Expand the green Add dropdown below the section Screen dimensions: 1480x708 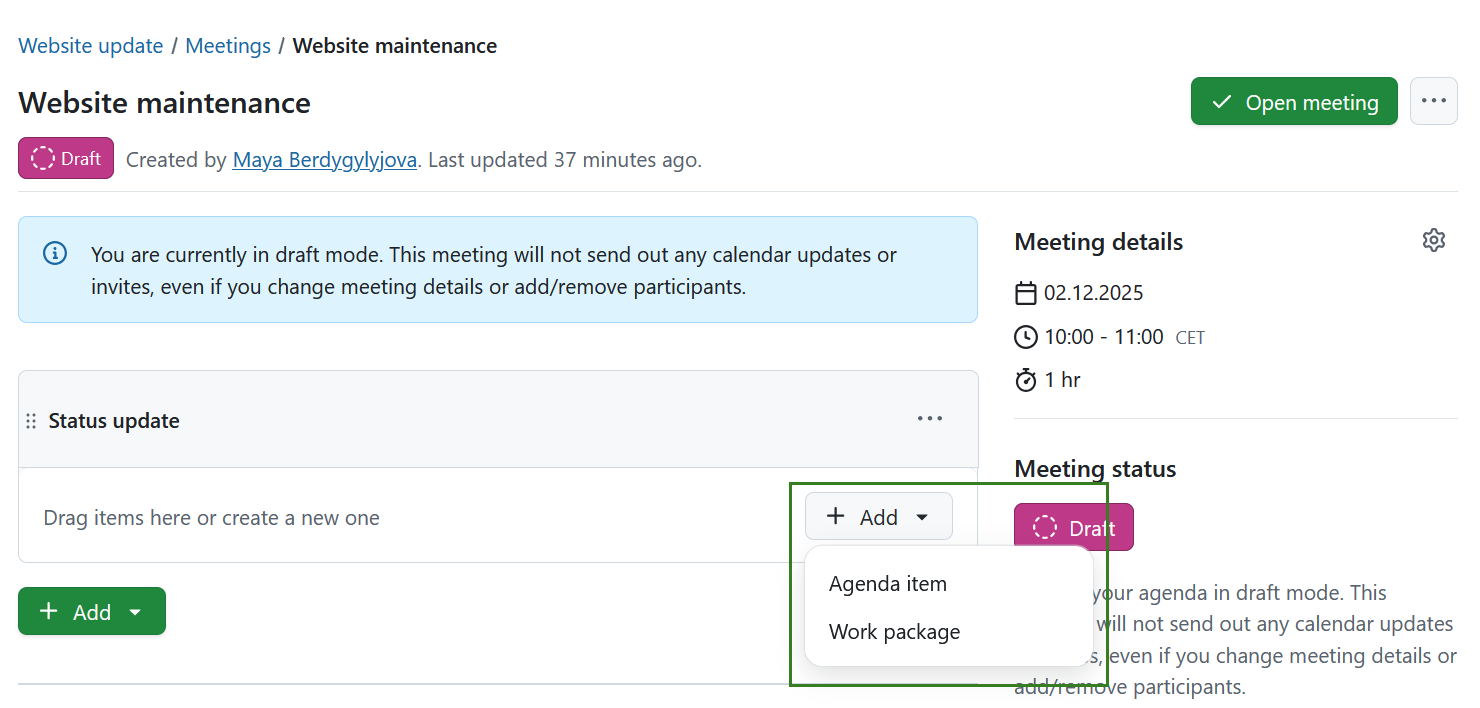point(92,611)
